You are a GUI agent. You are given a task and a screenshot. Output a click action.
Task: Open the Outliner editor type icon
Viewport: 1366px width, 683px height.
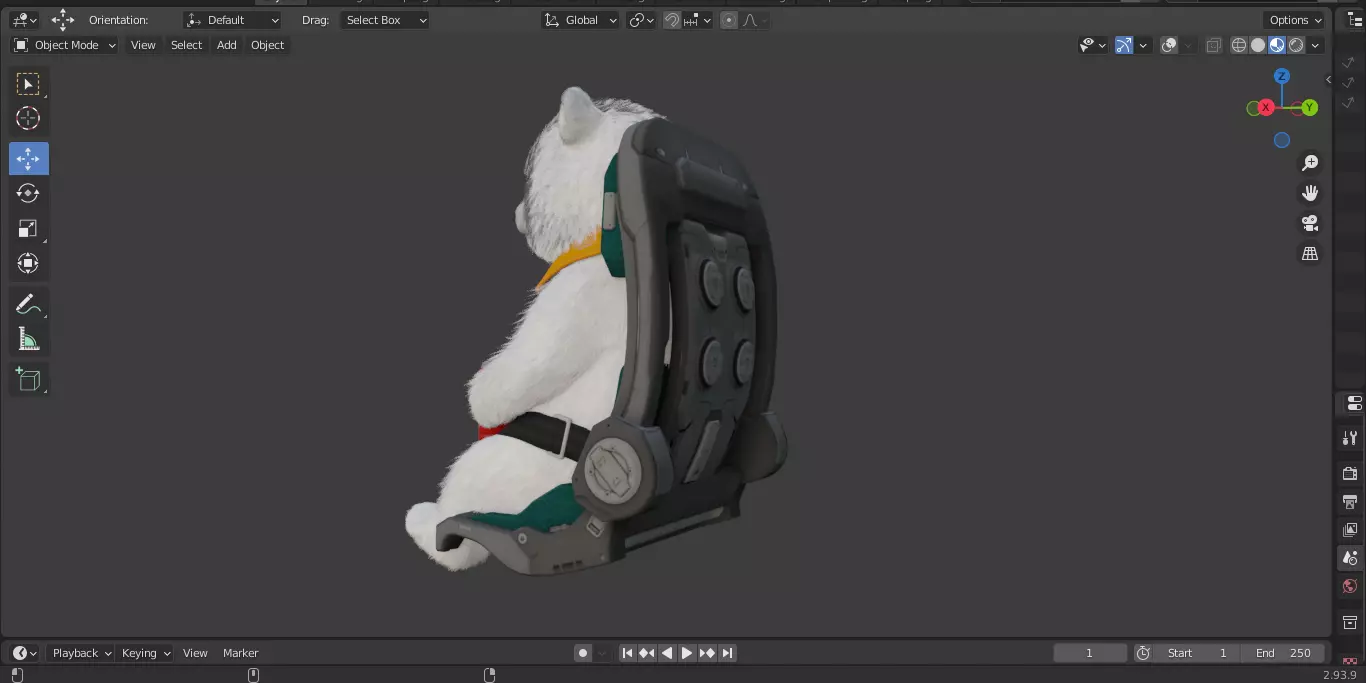(x=1356, y=20)
